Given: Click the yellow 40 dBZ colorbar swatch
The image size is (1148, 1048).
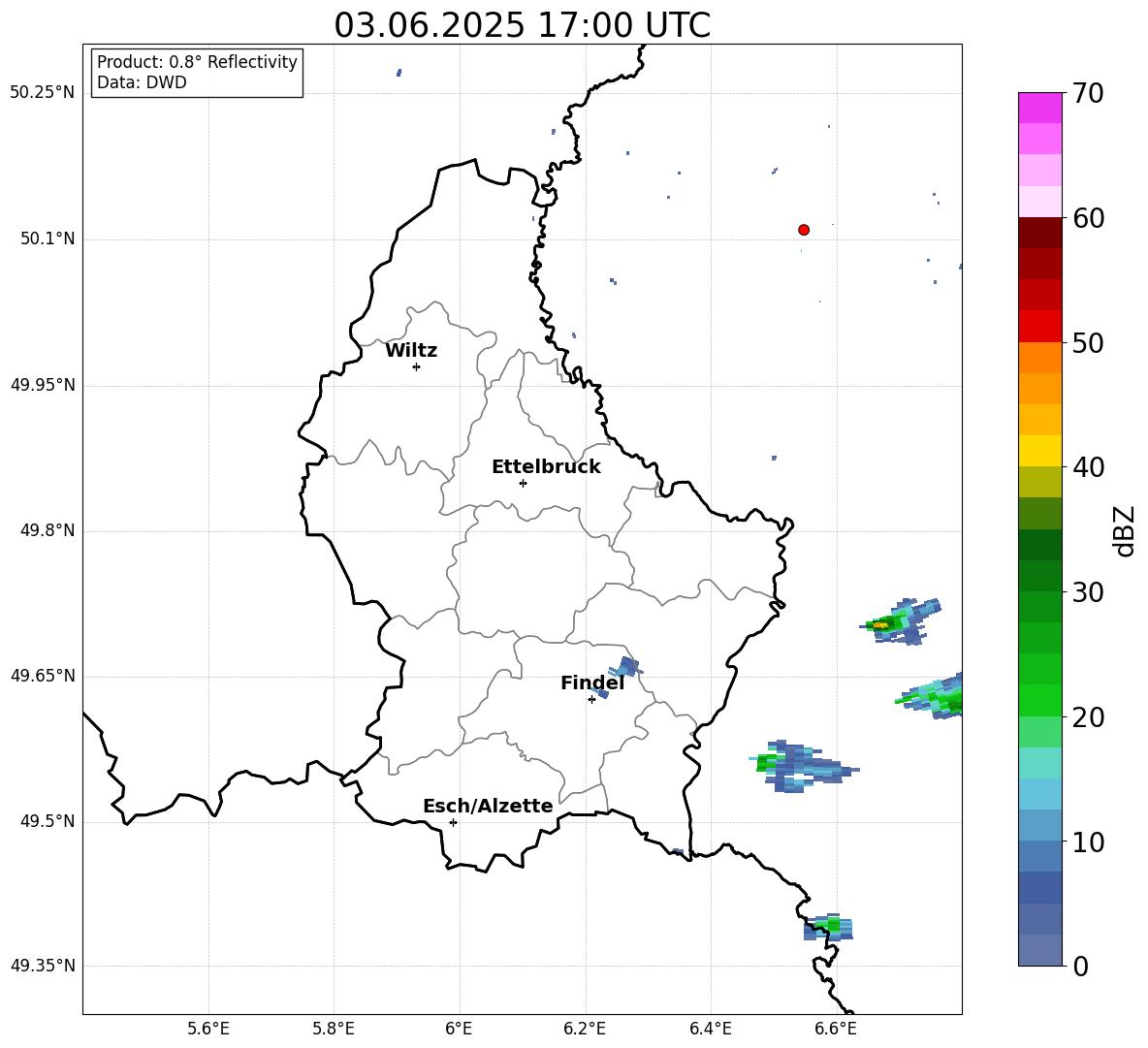Looking at the screenshot, I should point(1039,450).
